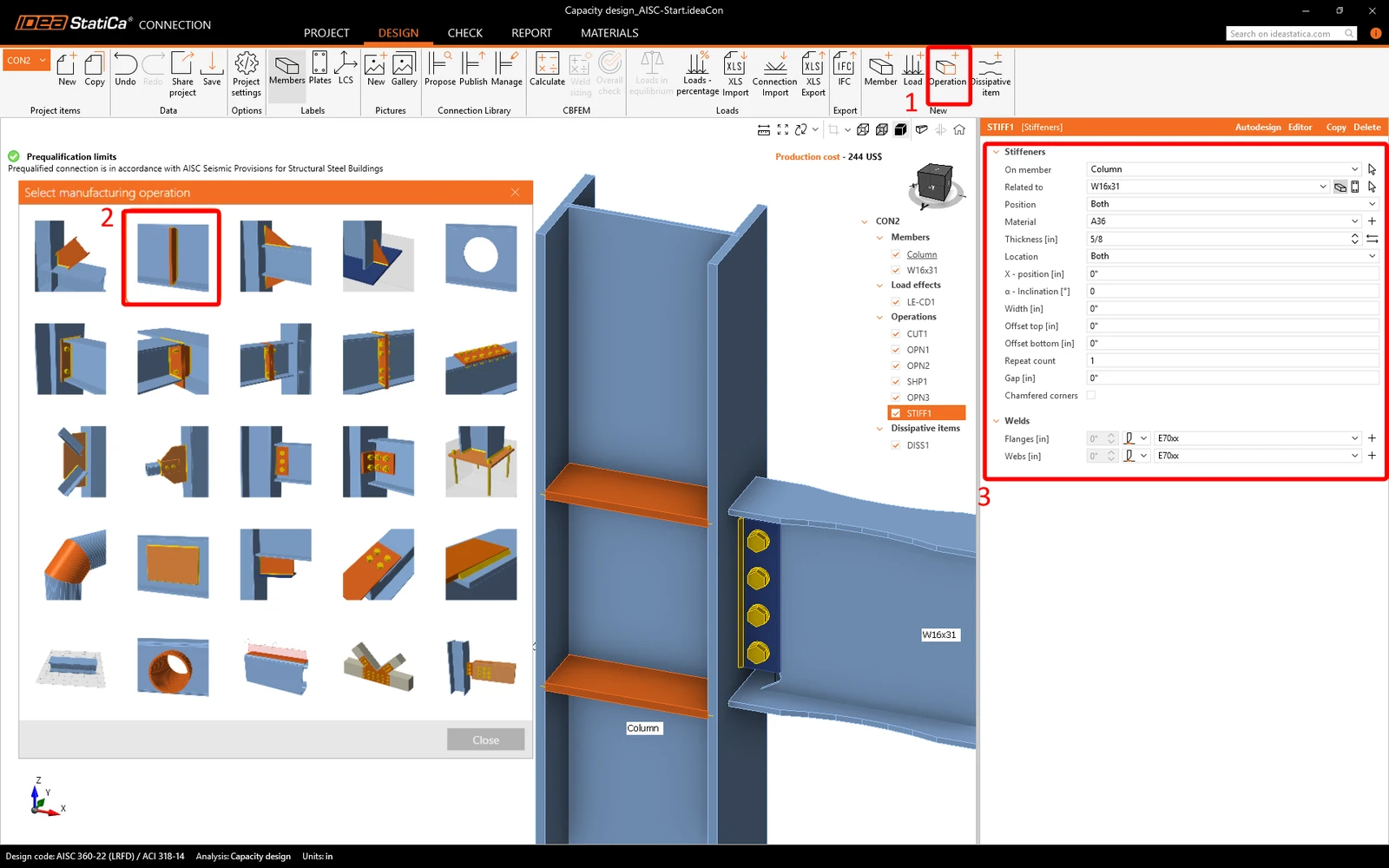Open the pictures Gallery

[404, 69]
